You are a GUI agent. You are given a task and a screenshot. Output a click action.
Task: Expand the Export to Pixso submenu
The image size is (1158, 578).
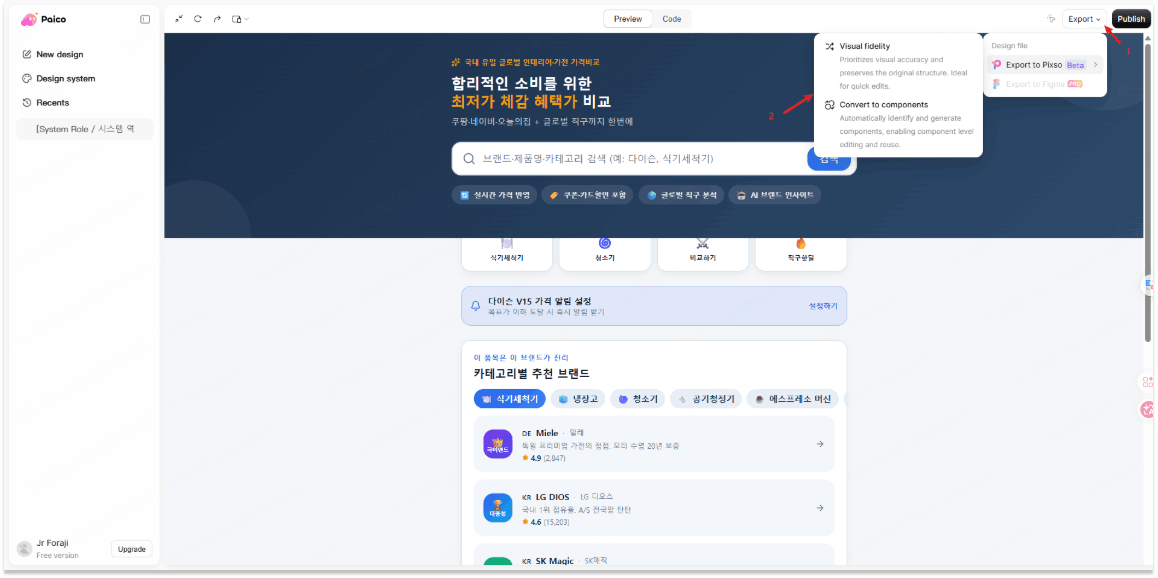coord(1045,65)
